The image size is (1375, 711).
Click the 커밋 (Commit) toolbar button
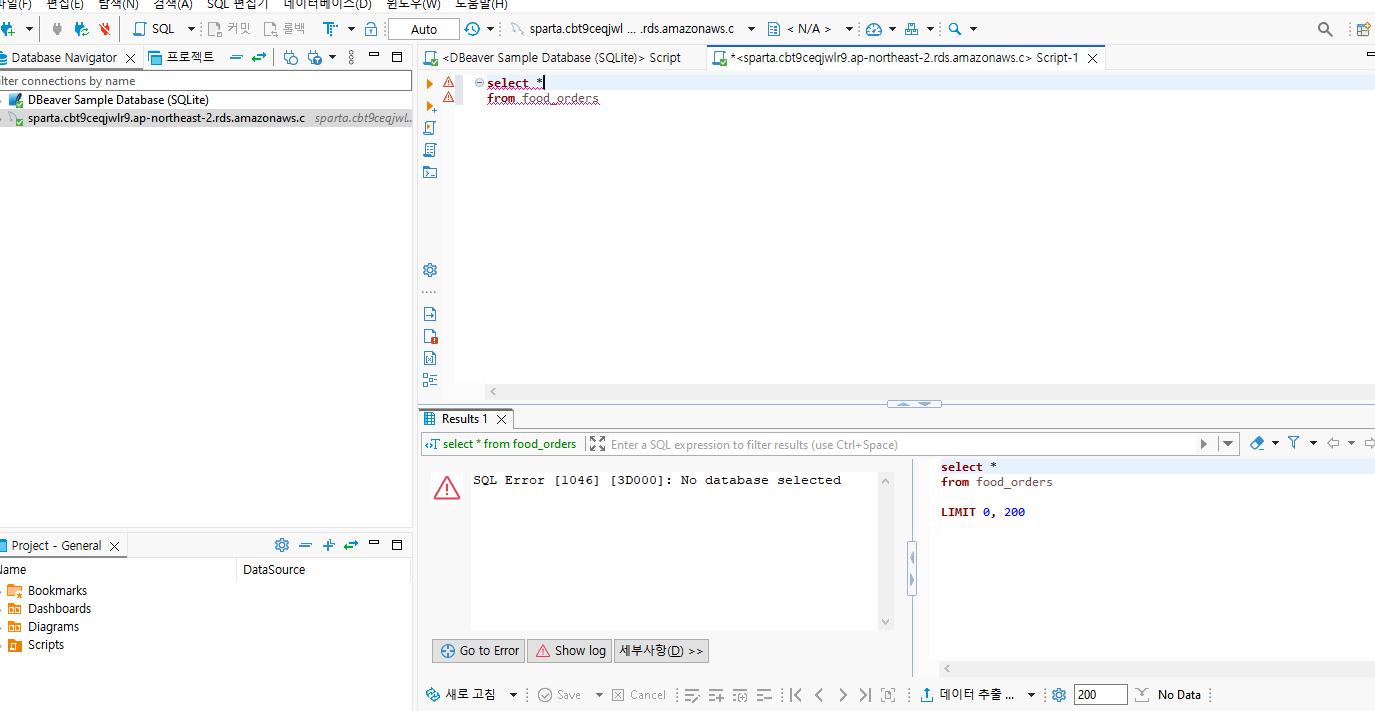[229, 29]
